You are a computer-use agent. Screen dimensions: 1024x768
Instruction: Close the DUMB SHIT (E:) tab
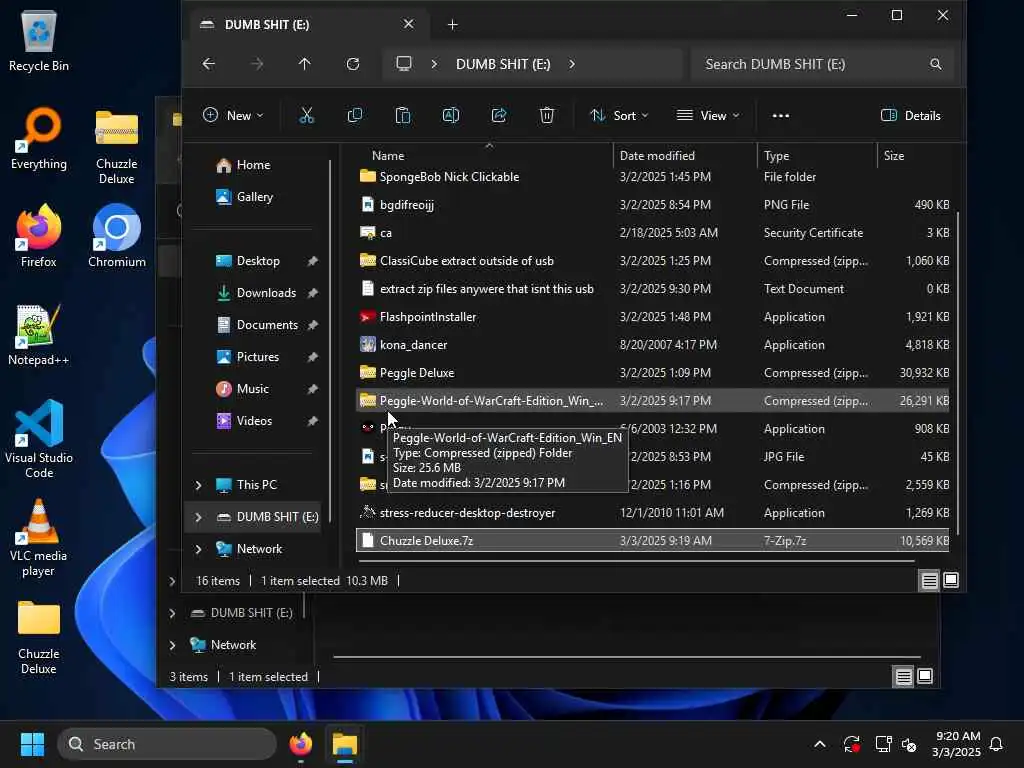[408, 24]
